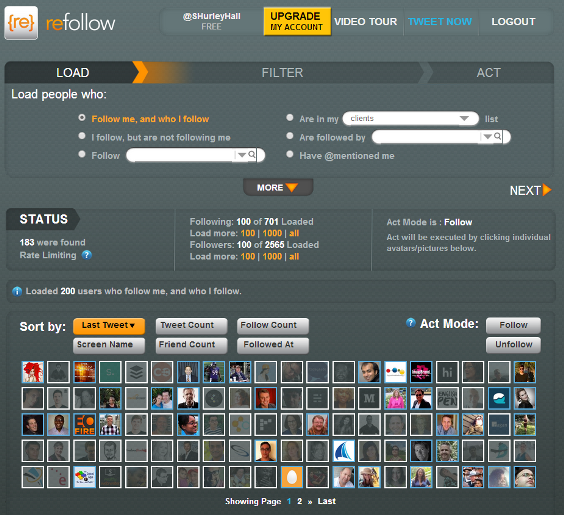The height and width of the screenshot is (515, 564).
Task: Load 100 more Followers
Action: [248, 257]
